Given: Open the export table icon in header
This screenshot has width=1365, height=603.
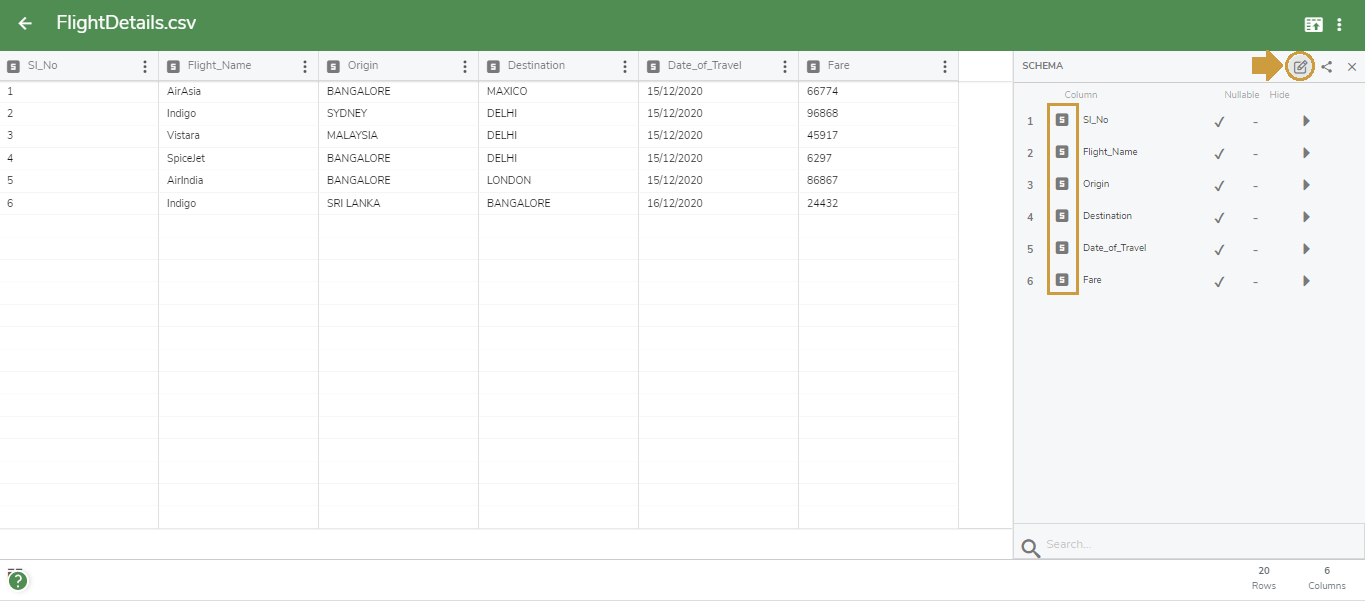Looking at the screenshot, I should point(1313,22).
